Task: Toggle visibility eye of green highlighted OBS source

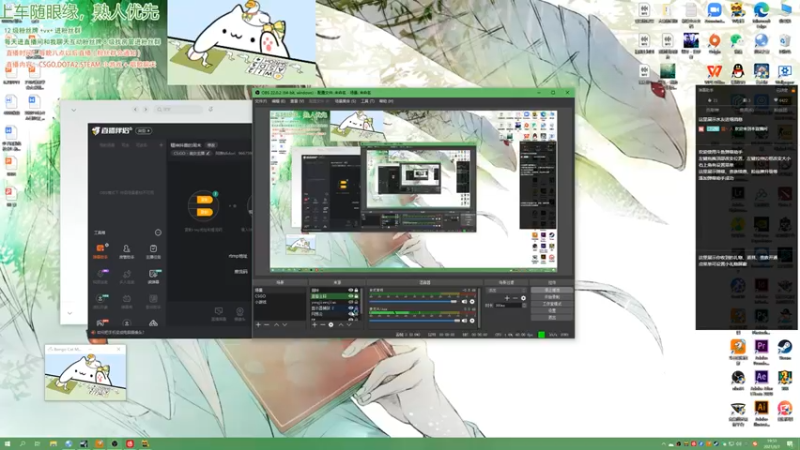Action: (x=351, y=296)
